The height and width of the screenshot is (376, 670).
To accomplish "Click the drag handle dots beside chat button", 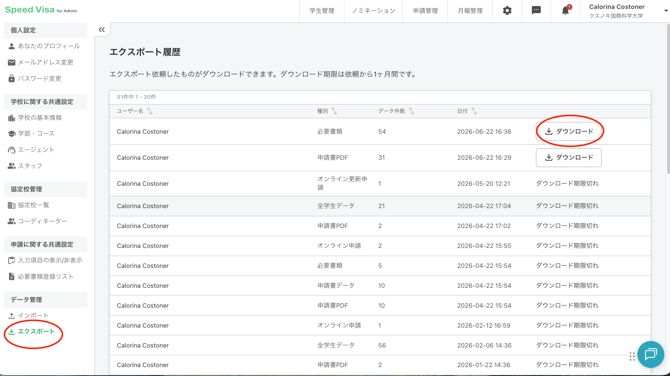I will pos(632,356).
